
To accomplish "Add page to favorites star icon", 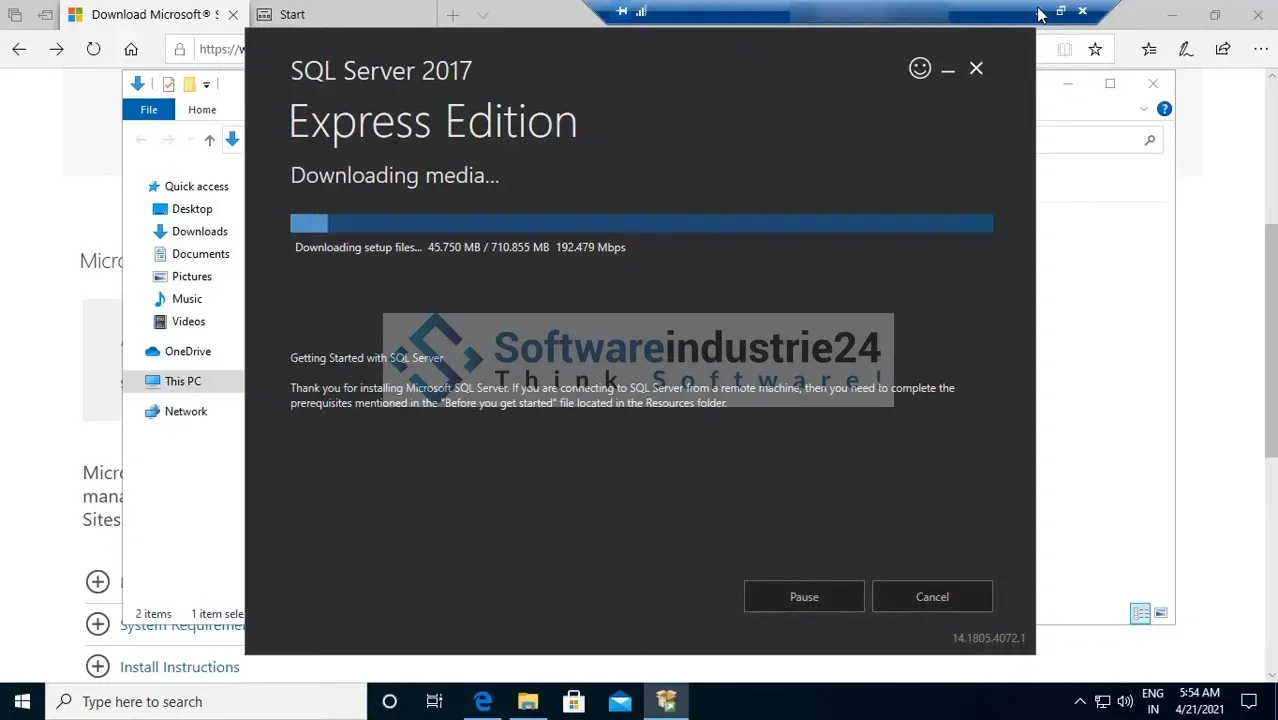I will [1095, 49].
